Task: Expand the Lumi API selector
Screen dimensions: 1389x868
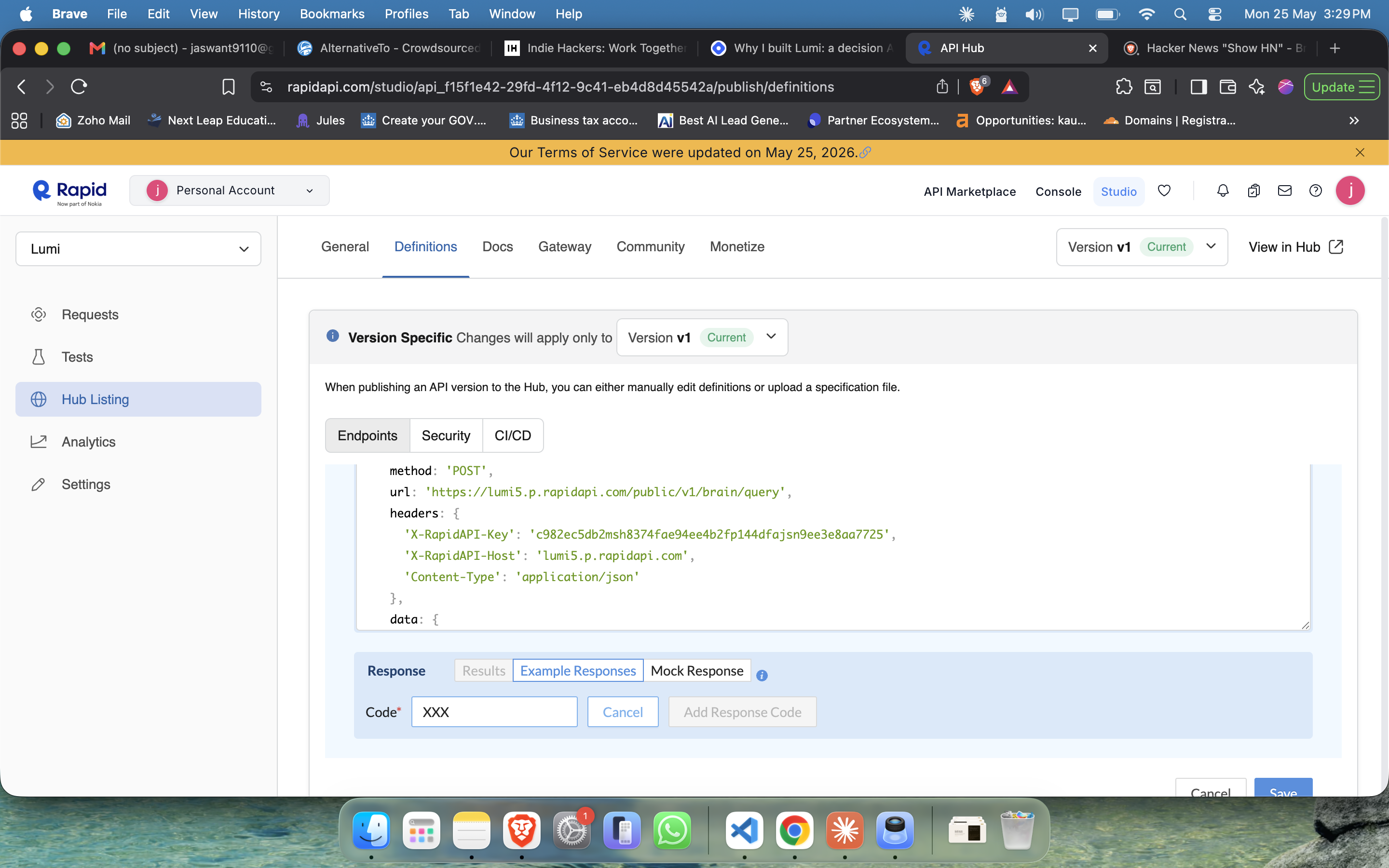Action: point(138,248)
